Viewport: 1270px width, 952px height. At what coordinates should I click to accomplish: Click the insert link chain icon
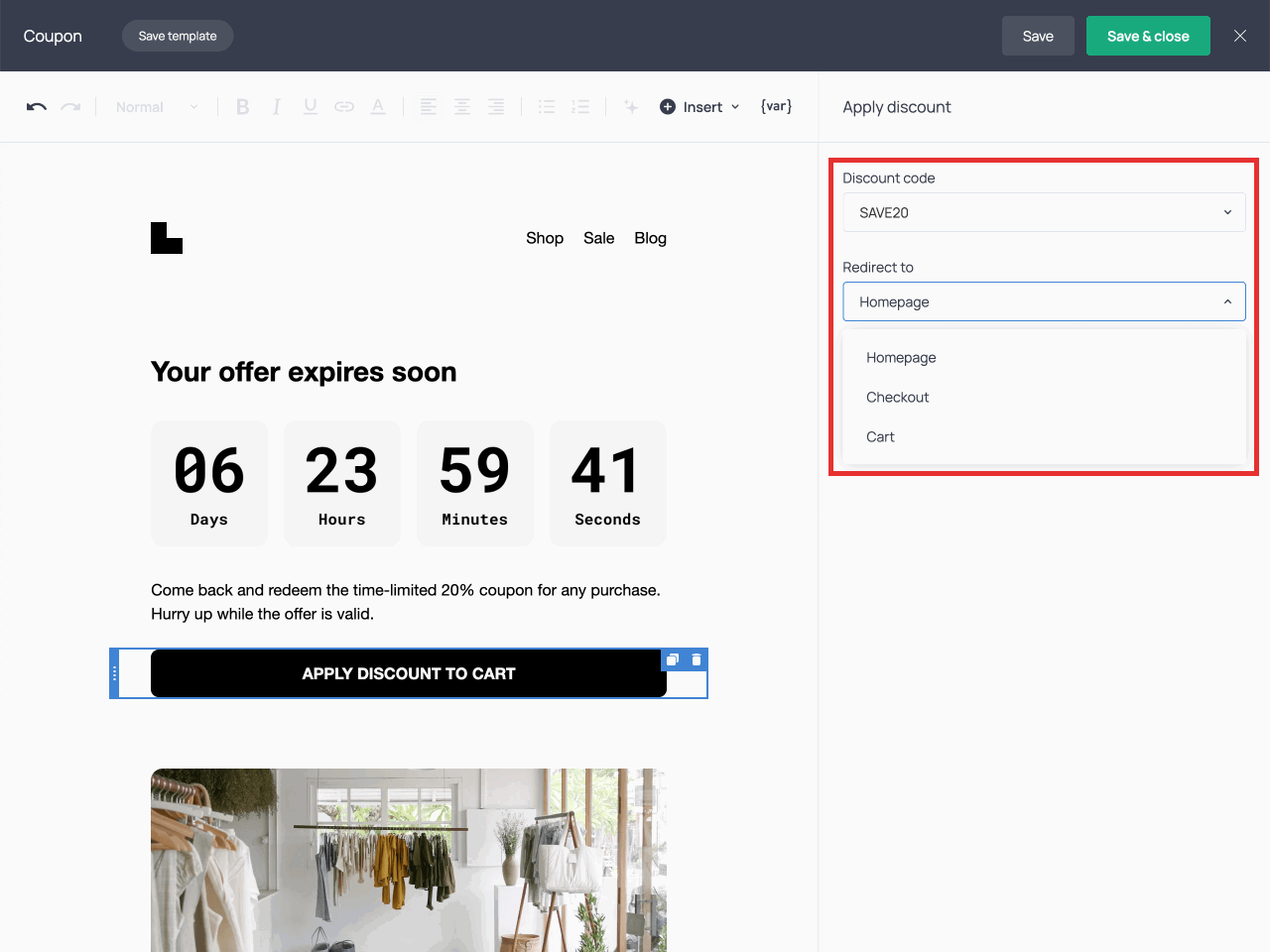pyautogui.click(x=344, y=107)
